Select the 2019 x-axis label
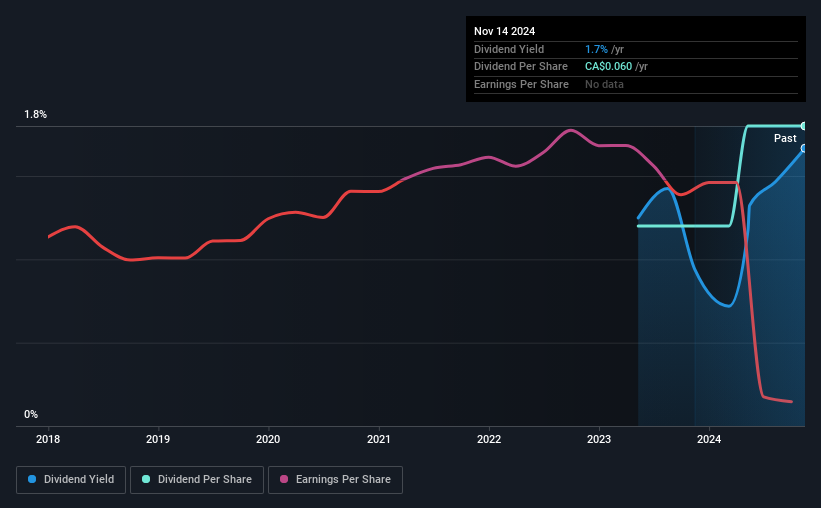This screenshot has width=821, height=508. pyautogui.click(x=158, y=439)
